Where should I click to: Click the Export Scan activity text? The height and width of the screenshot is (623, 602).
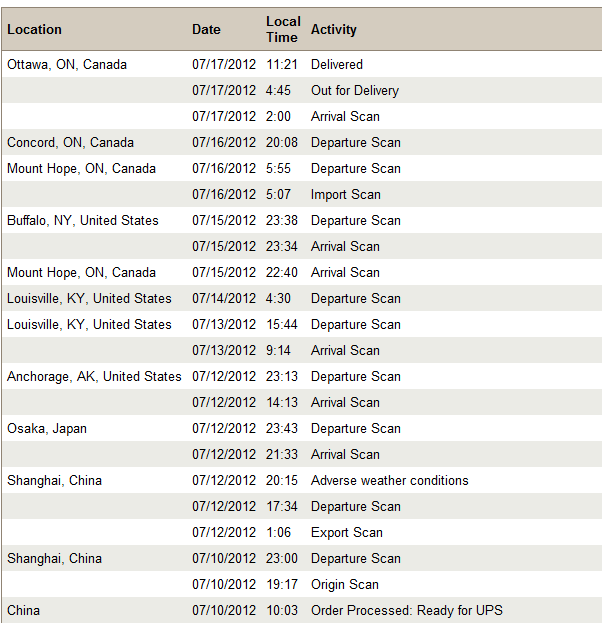[x=347, y=533]
